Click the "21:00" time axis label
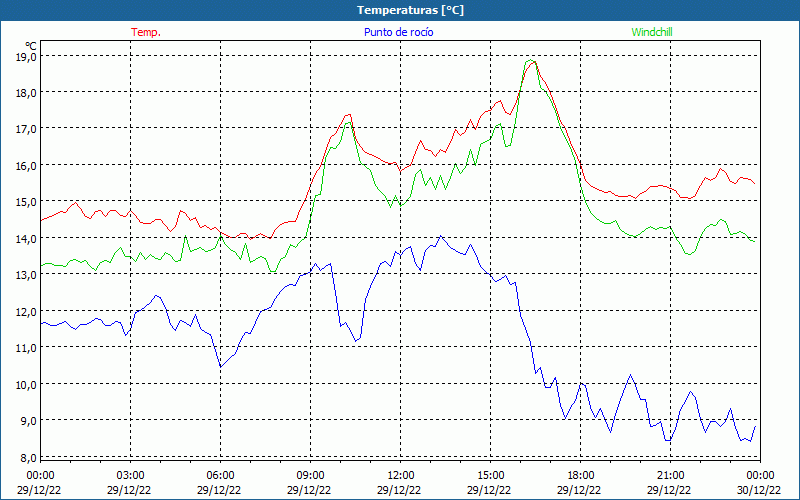 click(x=670, y=476)
